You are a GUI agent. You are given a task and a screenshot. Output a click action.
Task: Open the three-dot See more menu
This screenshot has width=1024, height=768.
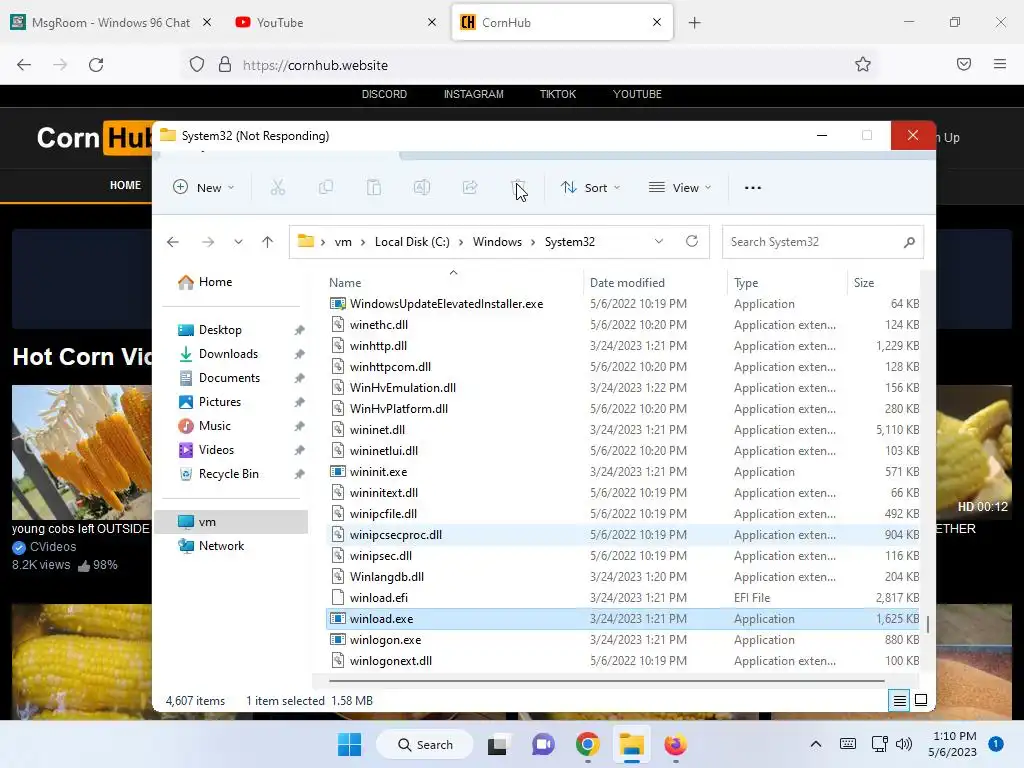pyautogui.click(x=752, y=187)
